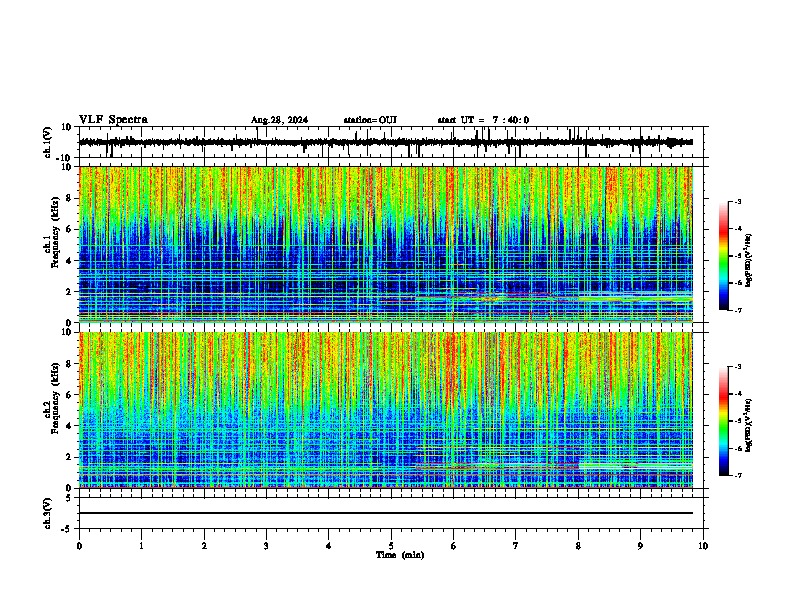Click the ch.1 spectrogram panel
This screenshot has height=612, width=792.
click(385, 244)
